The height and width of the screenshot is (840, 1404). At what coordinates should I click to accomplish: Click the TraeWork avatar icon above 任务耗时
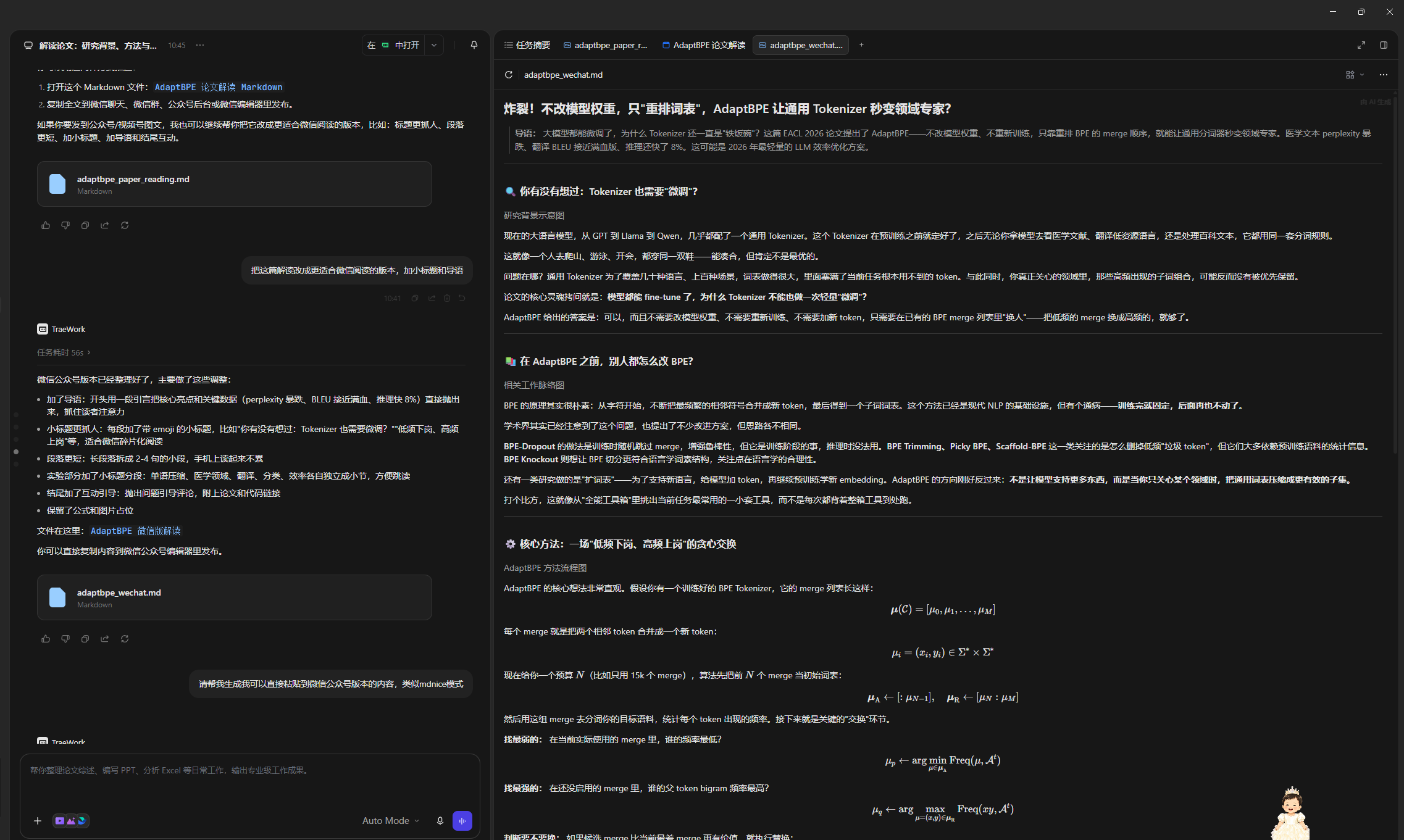coord(43,329)
